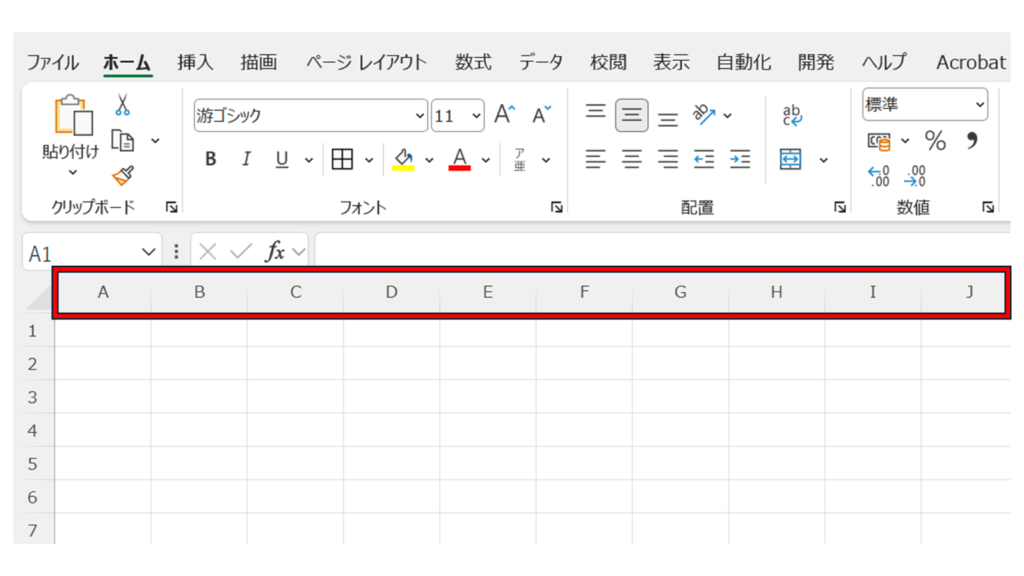The width and height of the screenshot is (1024, 576).
Task: Click the Percent Style icon
Action: pyautogui.click(x=935, y=141)
